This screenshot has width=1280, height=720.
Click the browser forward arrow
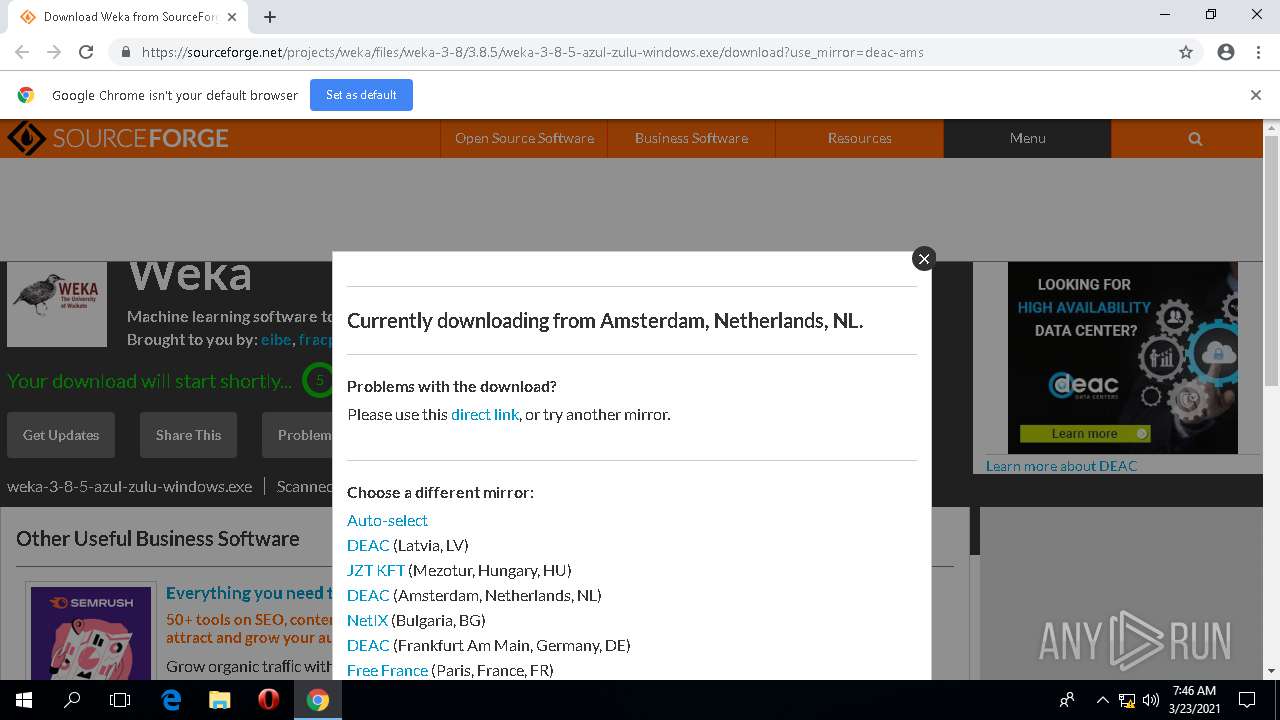pyautogui.click(x=54, y=52)
